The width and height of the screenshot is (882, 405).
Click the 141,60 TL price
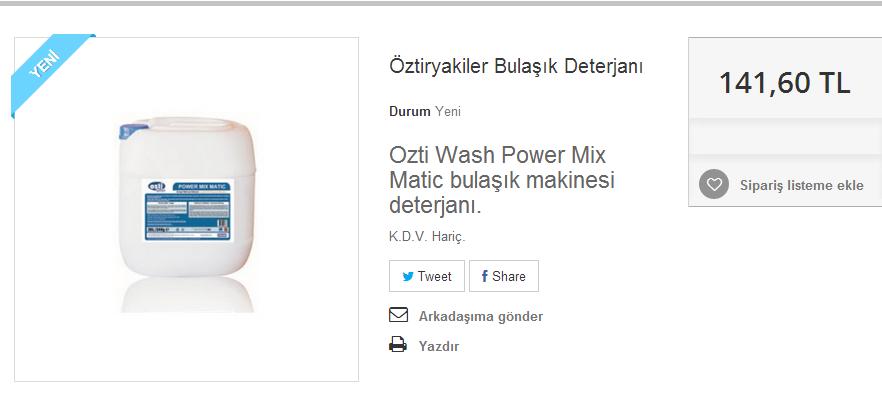pos(785,83)
